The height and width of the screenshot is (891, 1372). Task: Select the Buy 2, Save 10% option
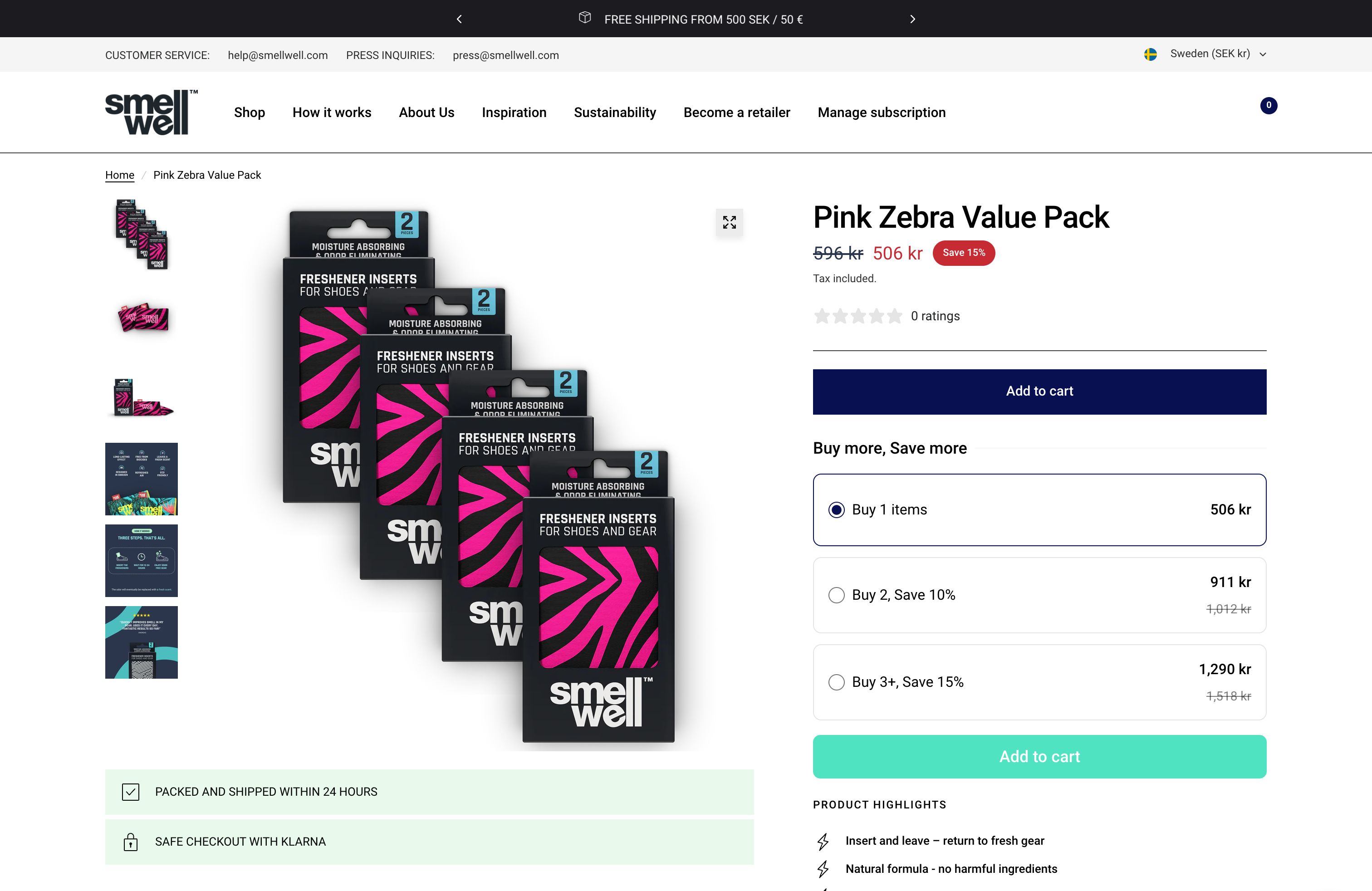pyautogui.click(x=836, y=595)
